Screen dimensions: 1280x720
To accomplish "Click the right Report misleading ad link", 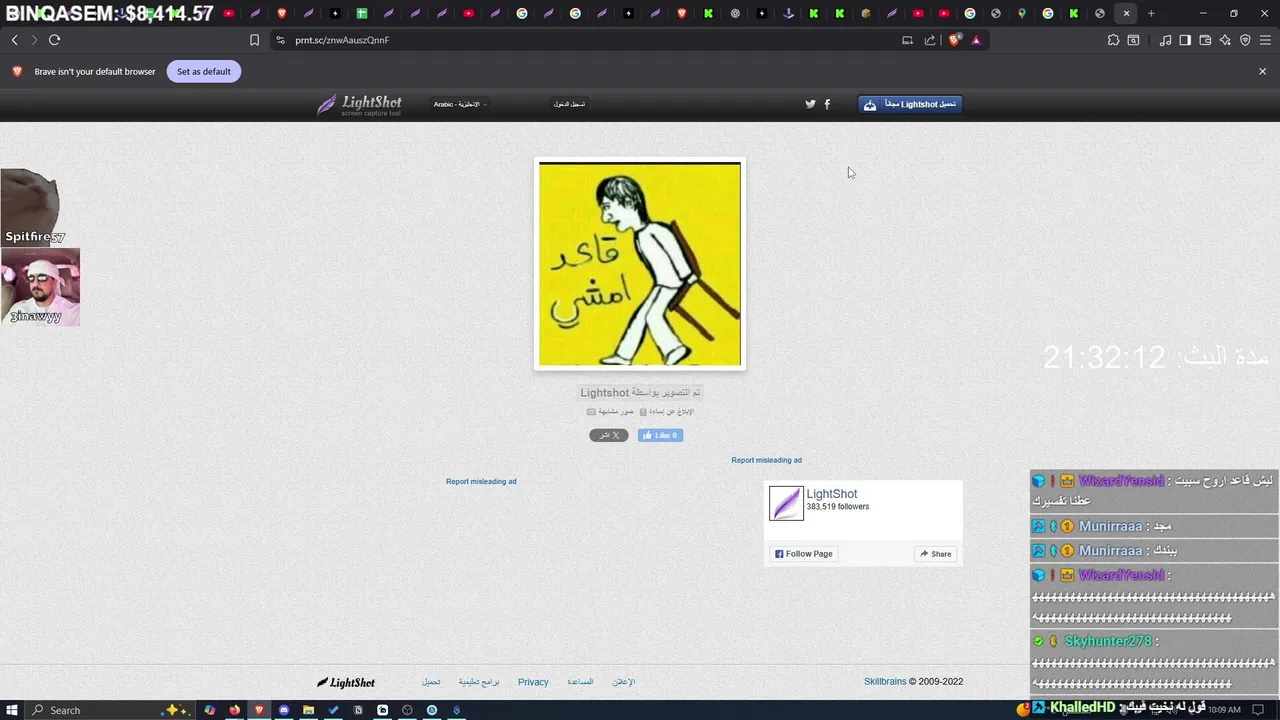I will 766,460.
